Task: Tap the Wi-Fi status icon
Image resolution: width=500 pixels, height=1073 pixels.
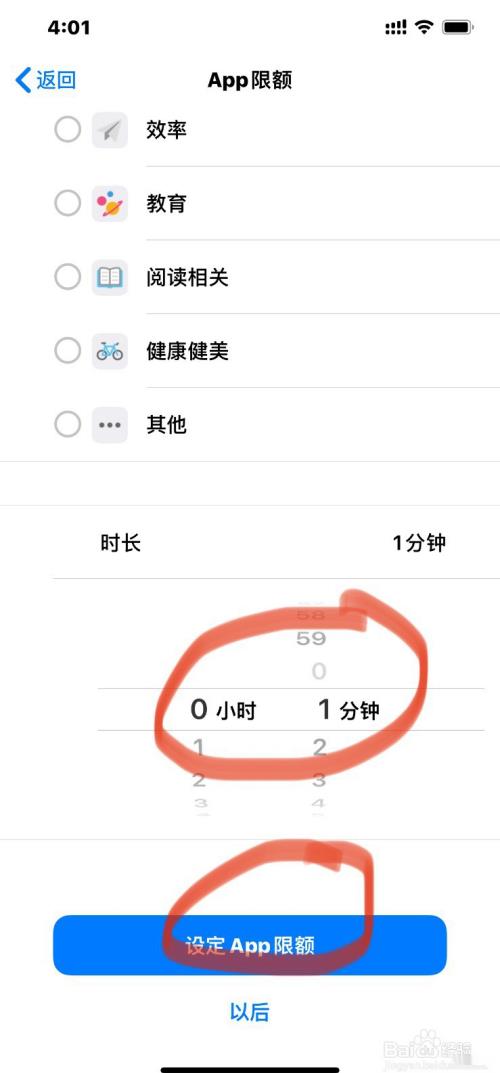Action: tap(425, 27)
